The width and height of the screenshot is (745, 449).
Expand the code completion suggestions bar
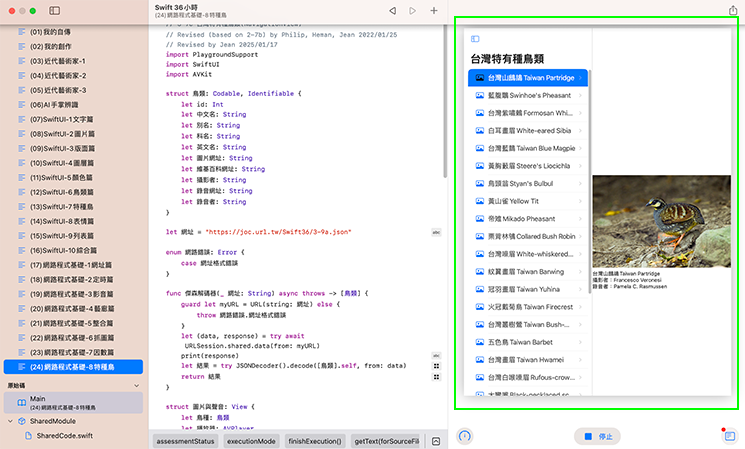436,441
